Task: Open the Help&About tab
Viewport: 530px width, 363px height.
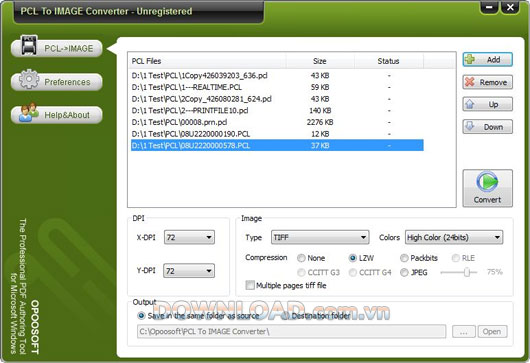Action: point(57,115)
